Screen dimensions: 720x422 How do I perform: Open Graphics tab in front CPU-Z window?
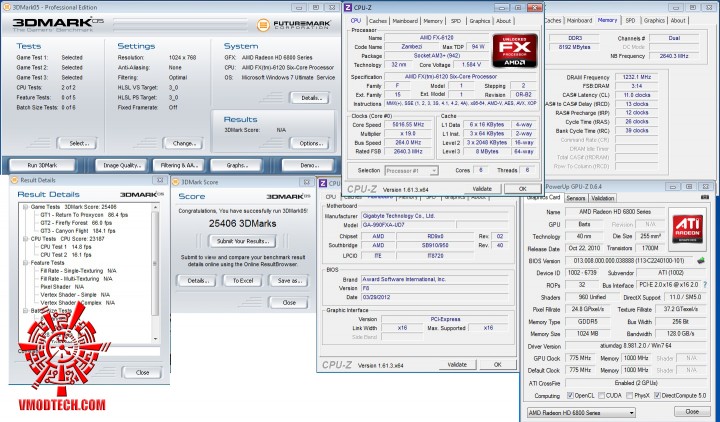pyautogui.click(x=480, y=21)
